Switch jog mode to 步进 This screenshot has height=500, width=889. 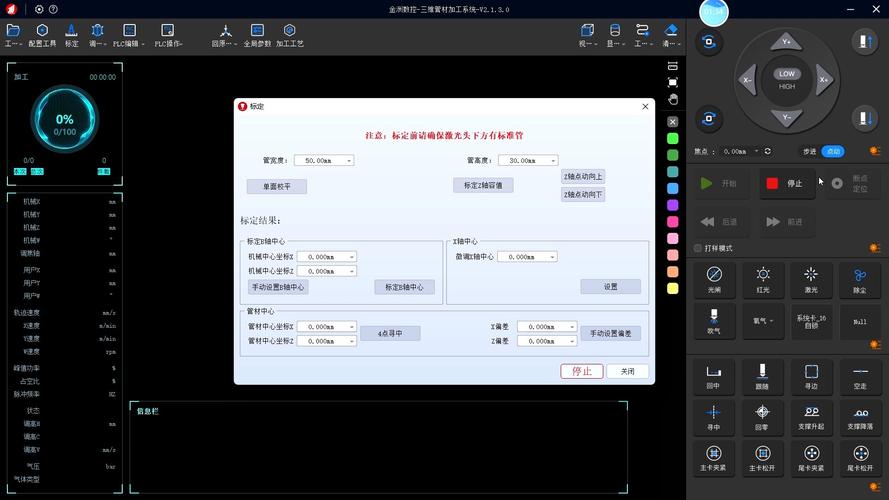coord(809,151)
